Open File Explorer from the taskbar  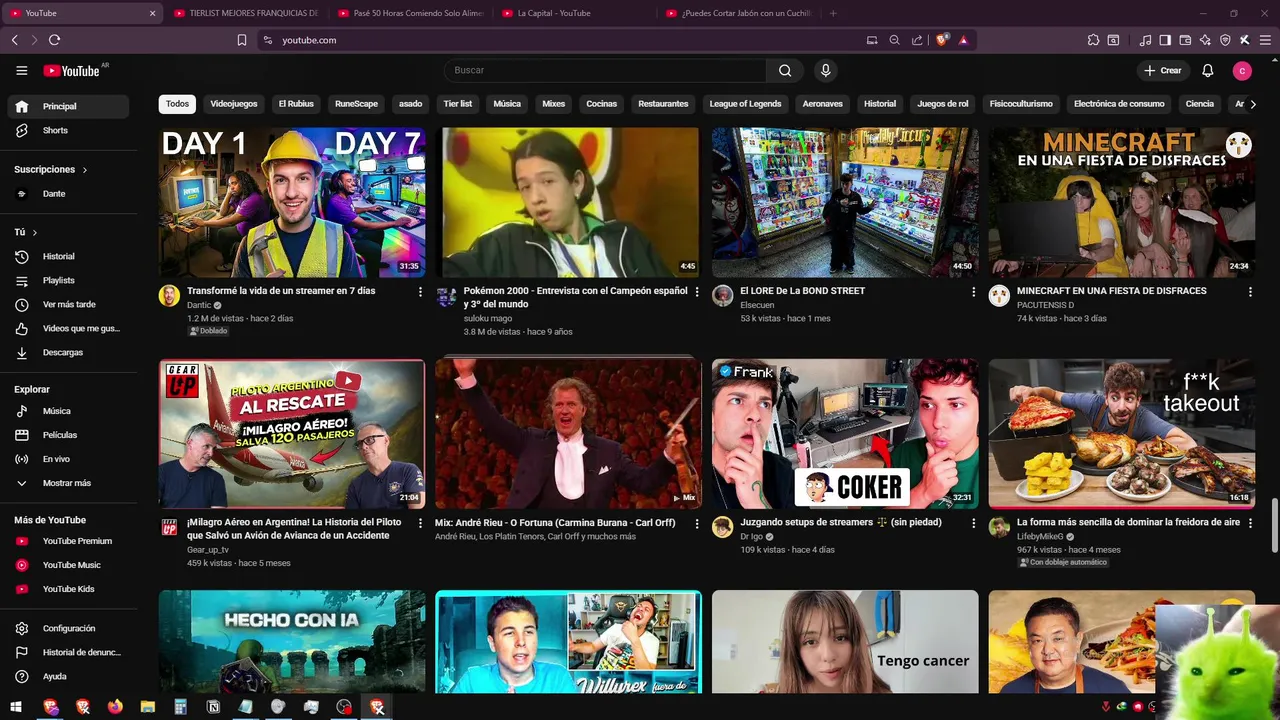click(x=148, y=707)
